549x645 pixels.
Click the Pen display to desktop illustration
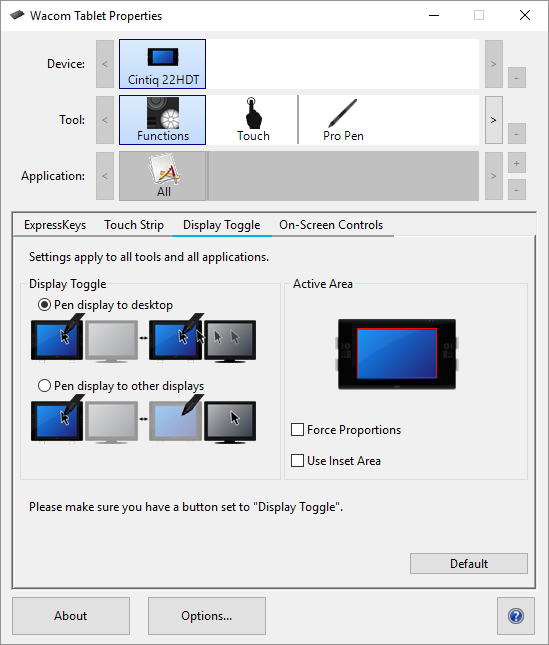[x=144, y=338]
